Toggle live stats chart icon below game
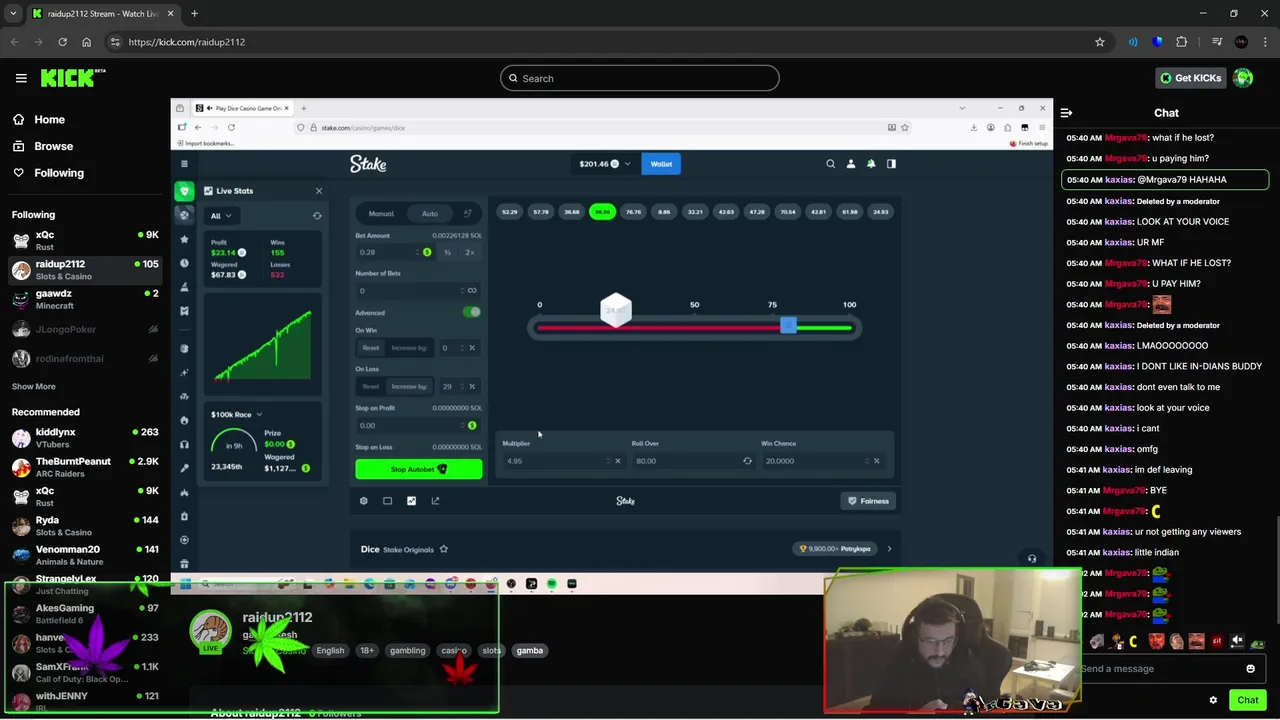1280x720 pixels. tap(411, 501)
